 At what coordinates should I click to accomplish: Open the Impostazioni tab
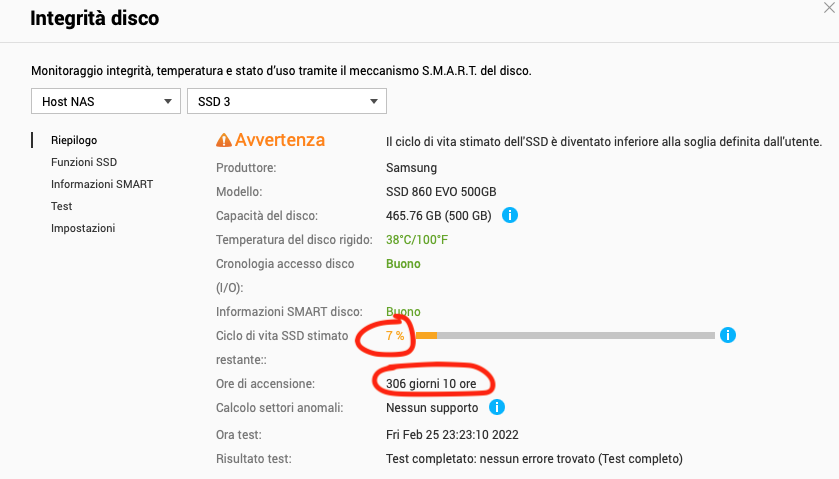(83, 228)
